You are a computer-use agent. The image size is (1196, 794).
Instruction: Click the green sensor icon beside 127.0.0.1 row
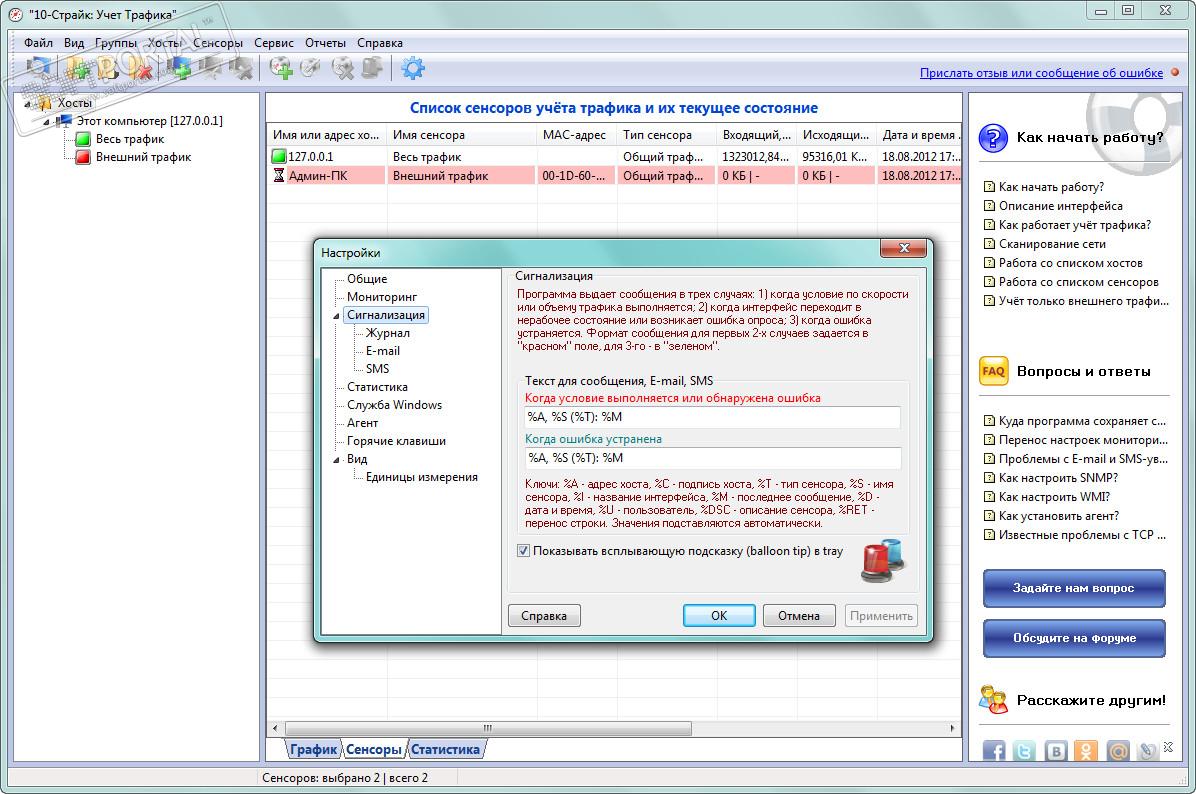click(x=278, y=156)
